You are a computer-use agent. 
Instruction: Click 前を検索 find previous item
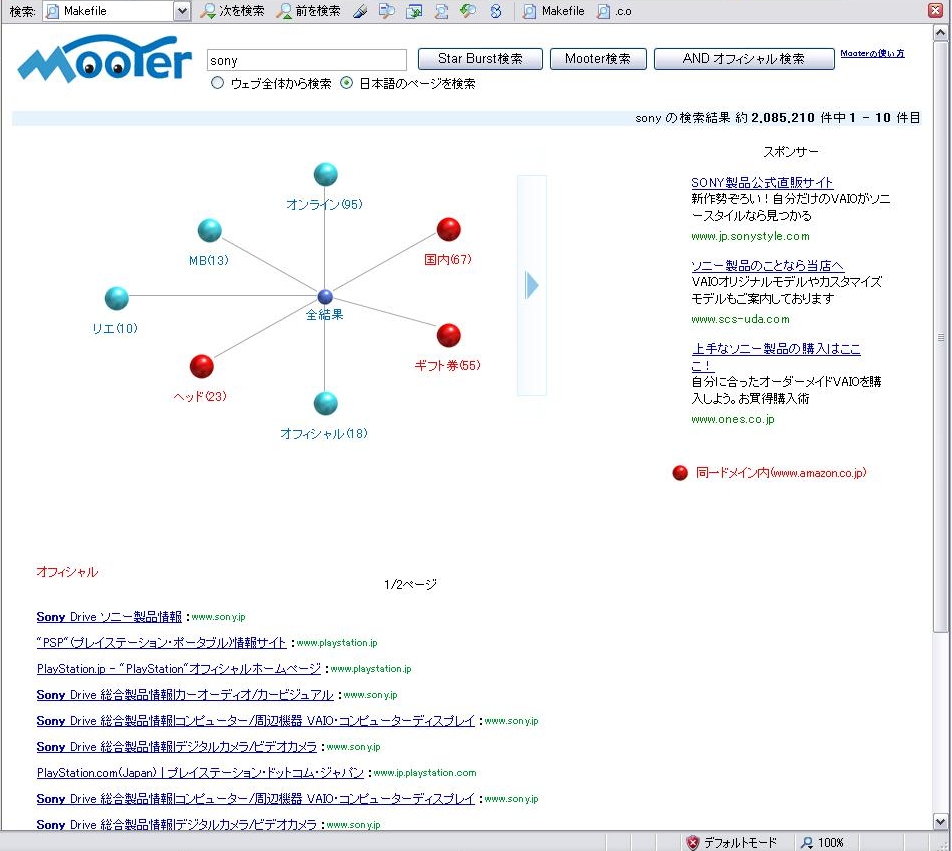coord(308,11)
